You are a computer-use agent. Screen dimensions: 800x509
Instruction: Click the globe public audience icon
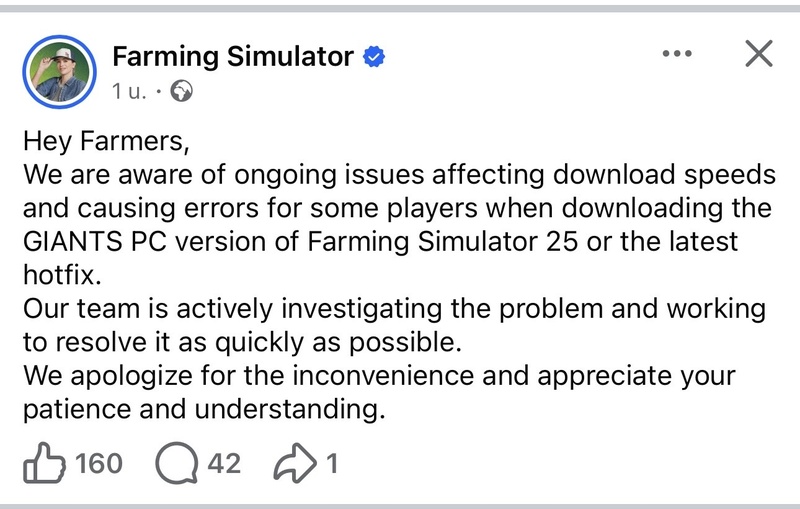pos(182,92)
